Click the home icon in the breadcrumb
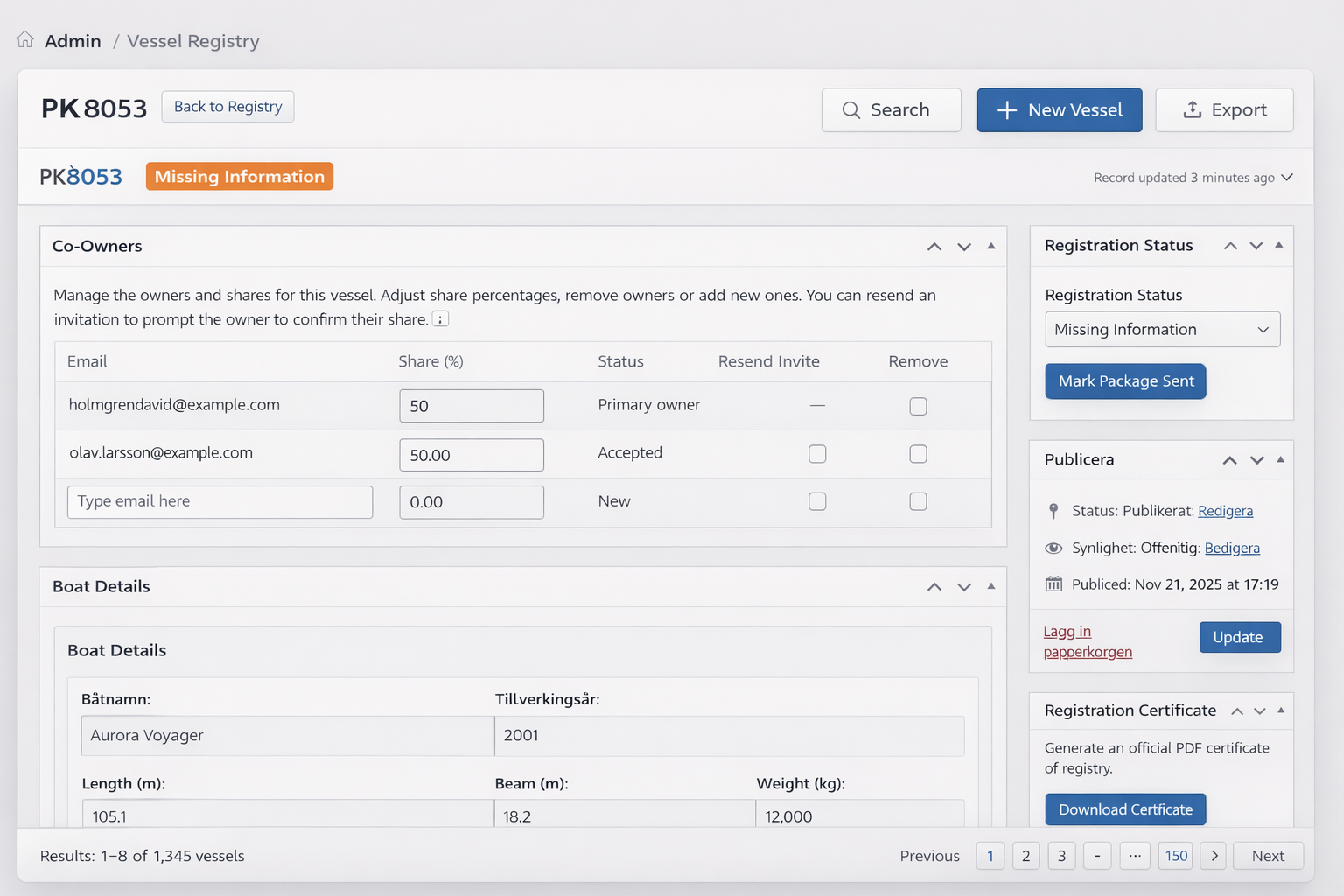The image size is (1344, 896). point(25,38)
